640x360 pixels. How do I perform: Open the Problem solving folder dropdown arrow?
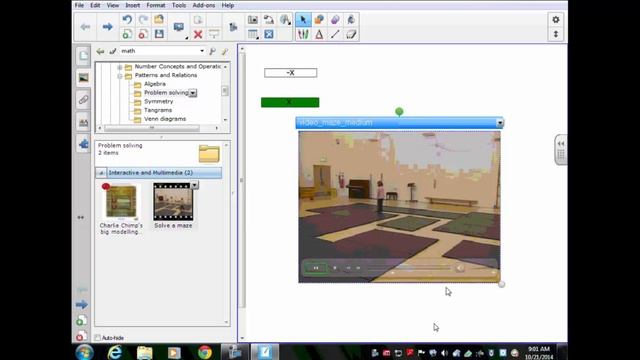[193, 93]
